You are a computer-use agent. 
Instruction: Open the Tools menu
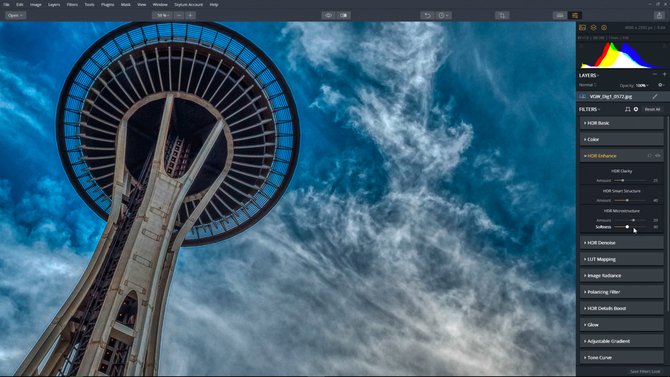89,5
